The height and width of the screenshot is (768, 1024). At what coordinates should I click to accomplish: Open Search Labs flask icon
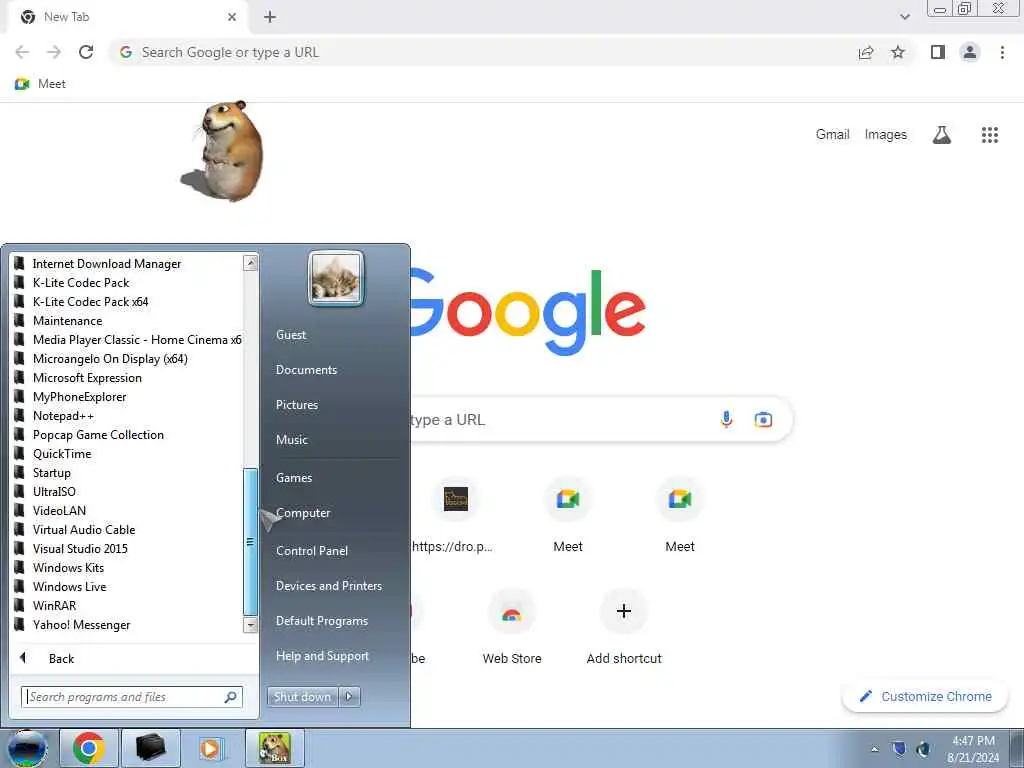(x=942, y=135)
